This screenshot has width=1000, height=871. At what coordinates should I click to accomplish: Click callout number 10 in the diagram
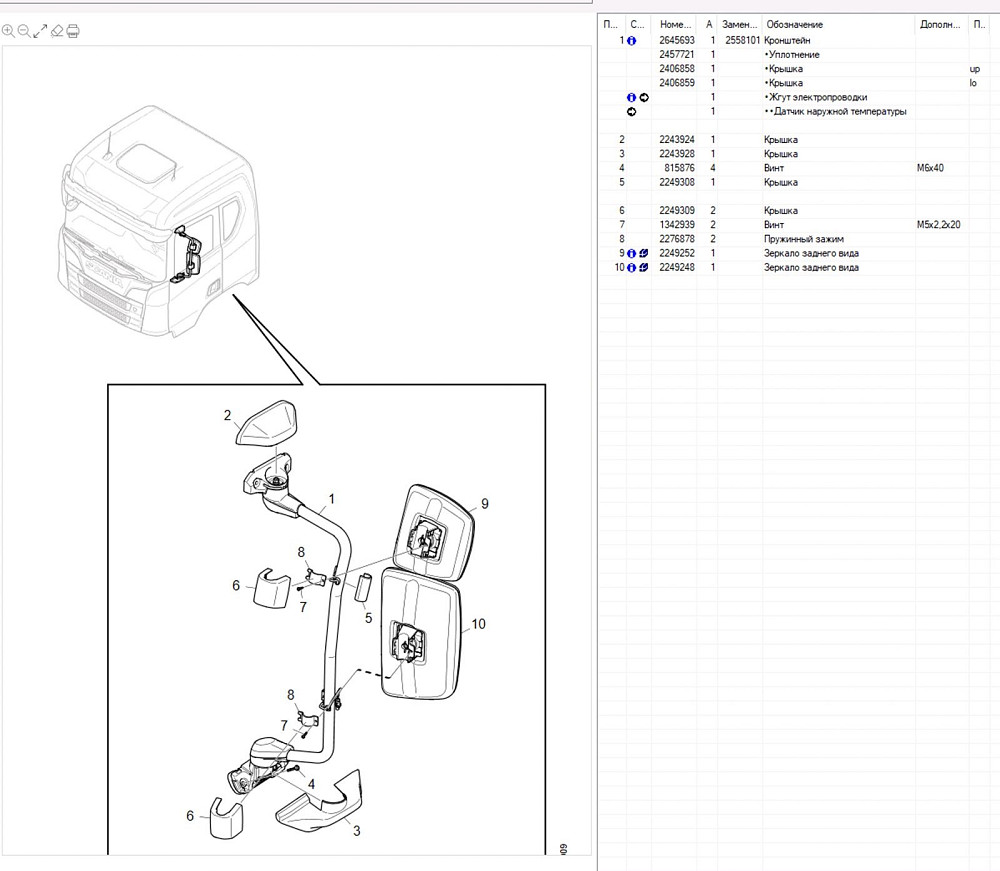coord(478,624)
